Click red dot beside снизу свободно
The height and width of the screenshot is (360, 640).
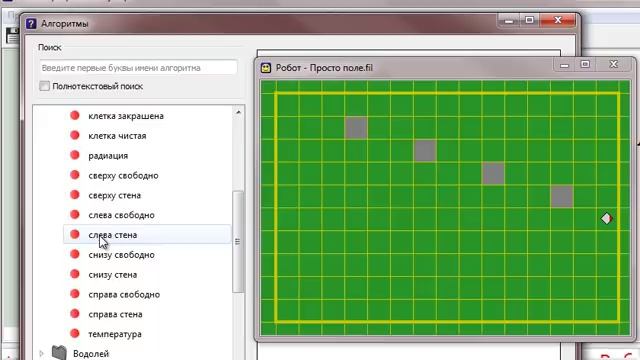75,254
